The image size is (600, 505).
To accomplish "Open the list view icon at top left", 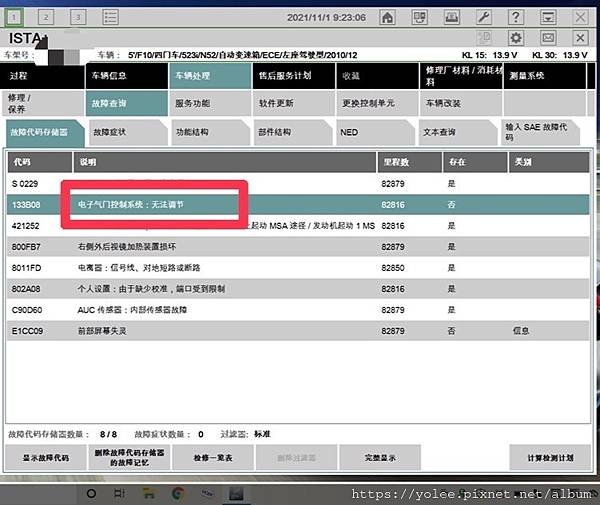I will 111,17.
